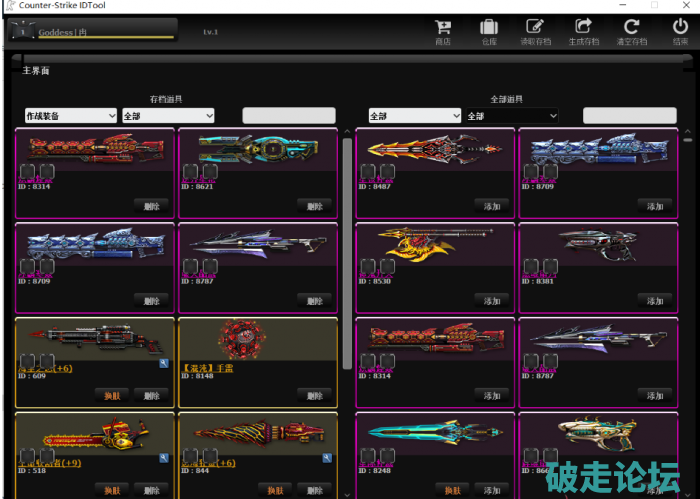Open the 仓库 warehouse briefcase icon
700x499 pixels.
tap(488, 28)
